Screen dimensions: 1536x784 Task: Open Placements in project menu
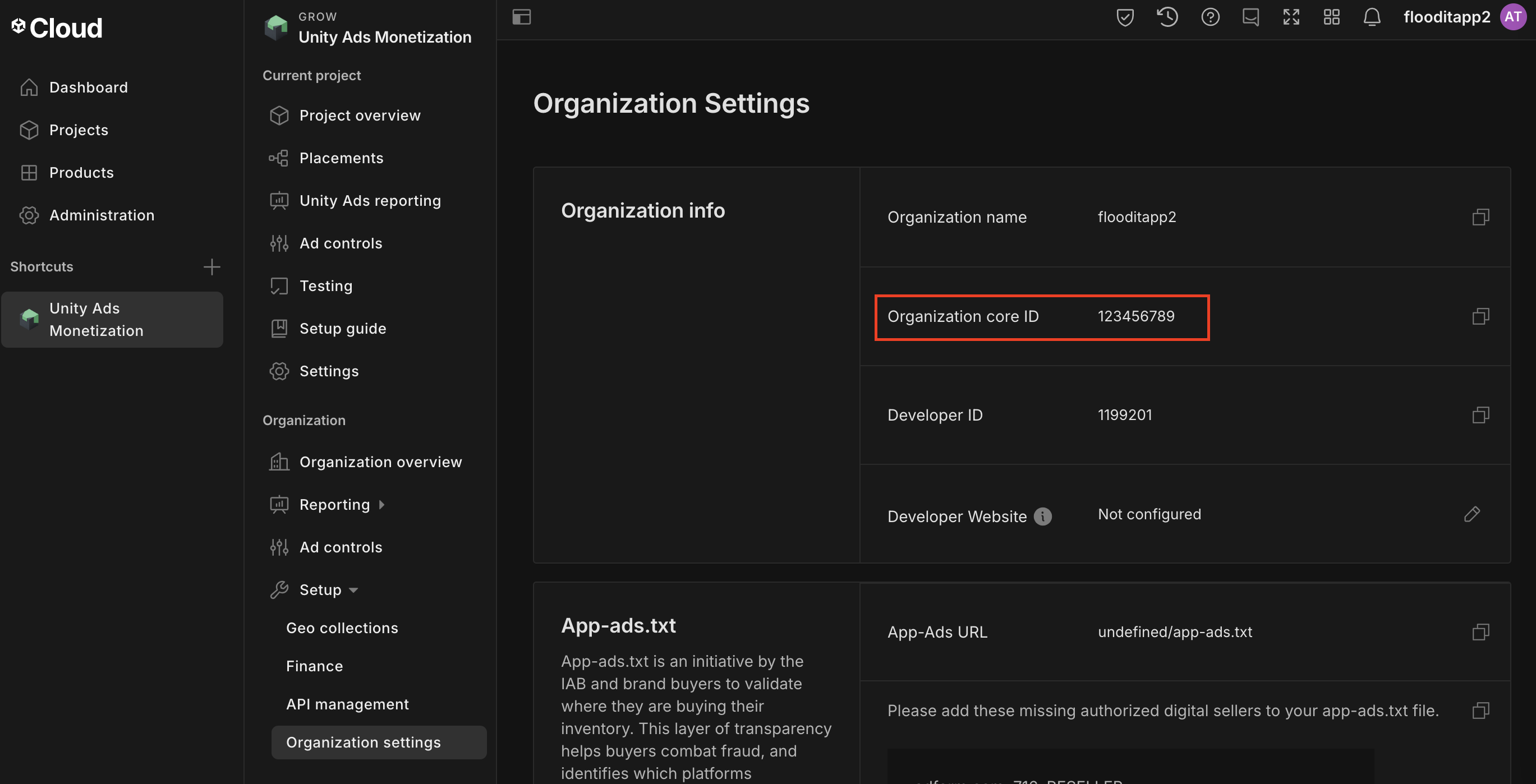341,158
